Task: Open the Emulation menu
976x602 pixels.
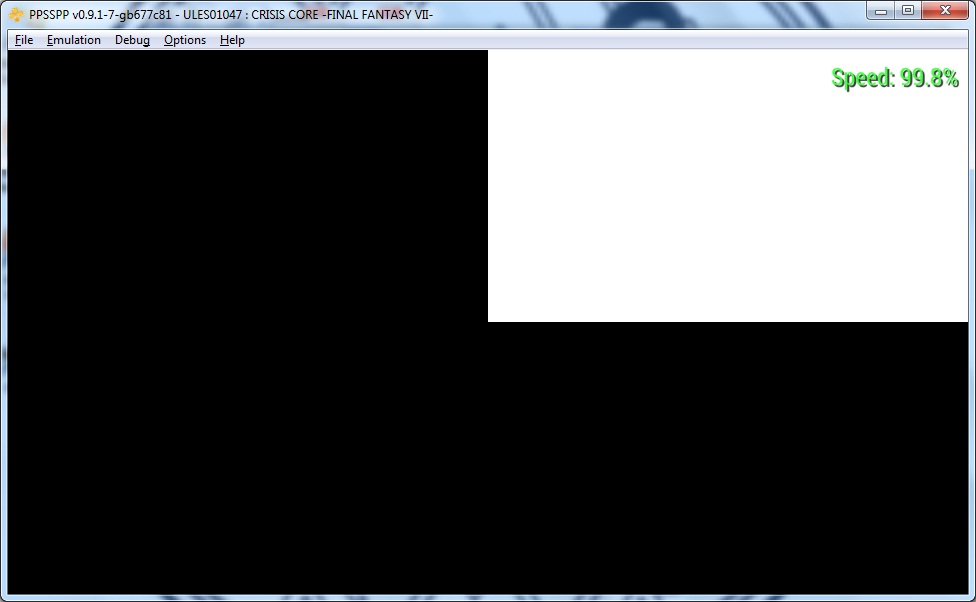Action: click(x=74, y=40)
